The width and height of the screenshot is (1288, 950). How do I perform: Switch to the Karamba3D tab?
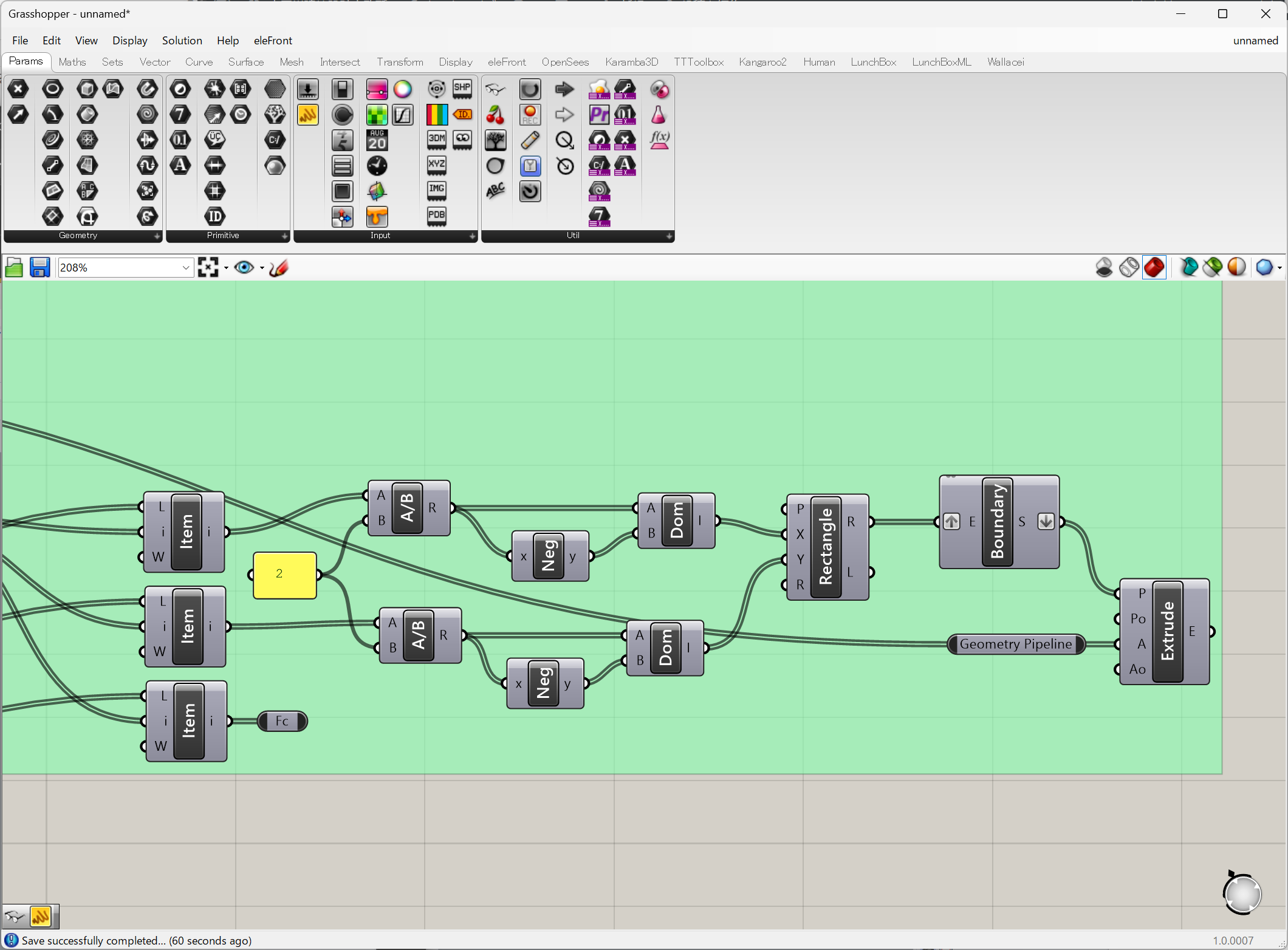click(631, 62)
